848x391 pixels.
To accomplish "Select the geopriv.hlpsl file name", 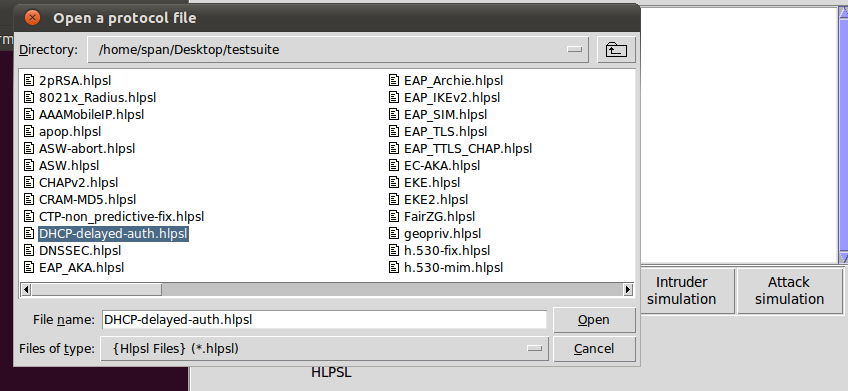I will click(x=442, y=234).
